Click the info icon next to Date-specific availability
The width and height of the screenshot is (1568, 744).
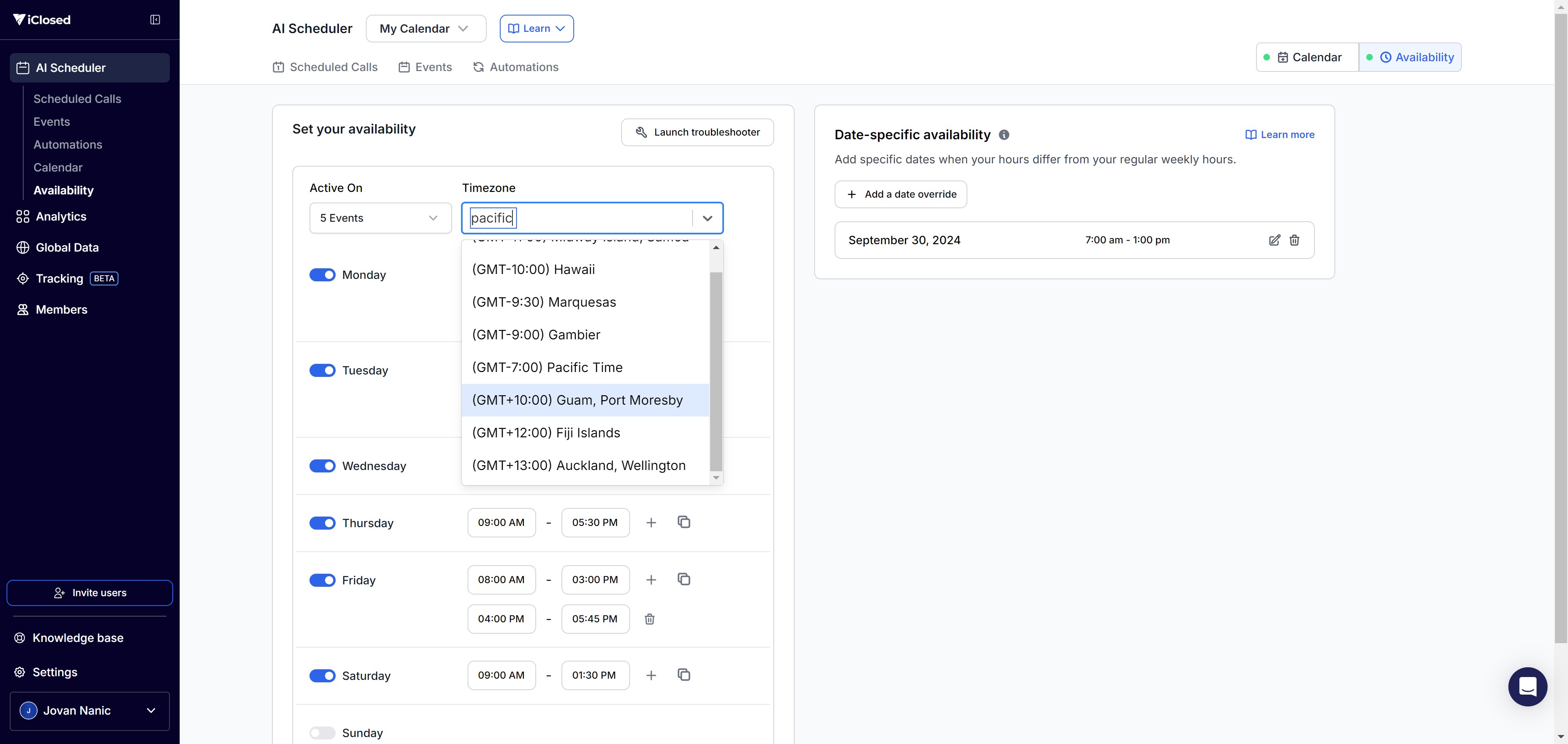point(1004,135)
